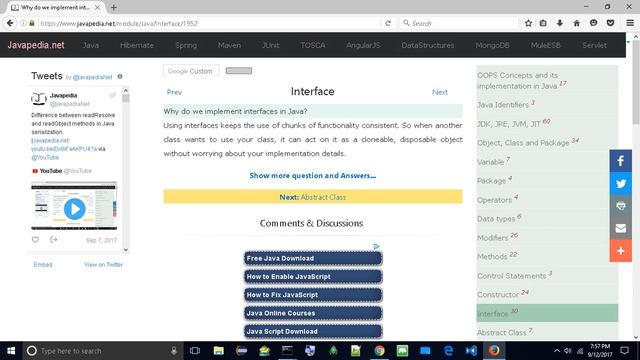Viewport: 640px width, 360px height.
Task: Open the Servlet nav menu
Action: coord(594,45)
